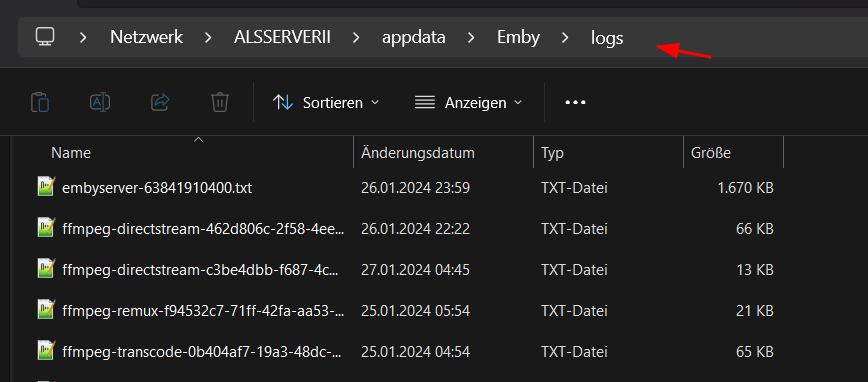This screenshot has width=868, height=382.
Task: Select the ffmpeg-transcode-0b404af7 file row
Action: 406,351
